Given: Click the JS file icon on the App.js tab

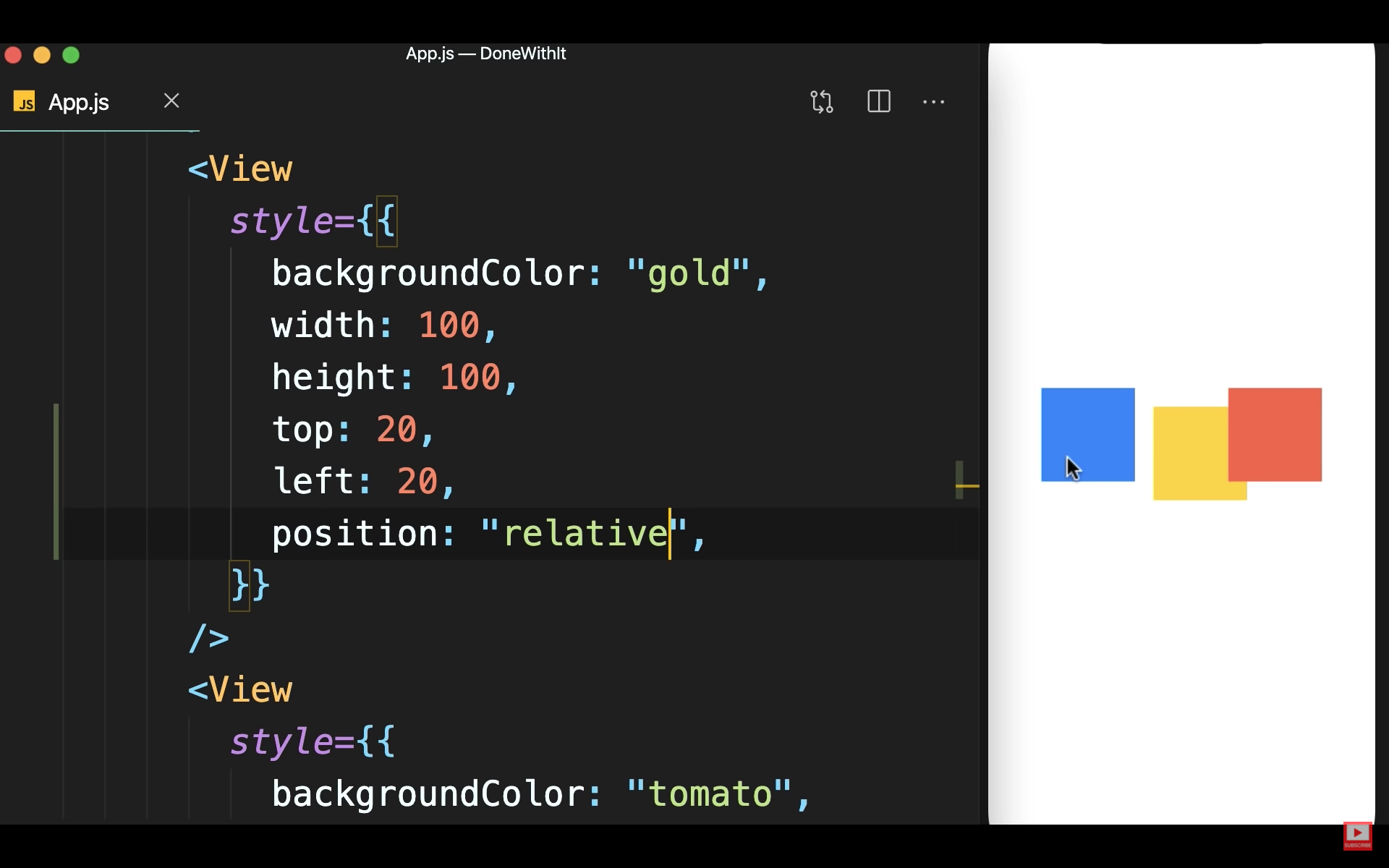Looking at the screenshot, I should (25, 102).
